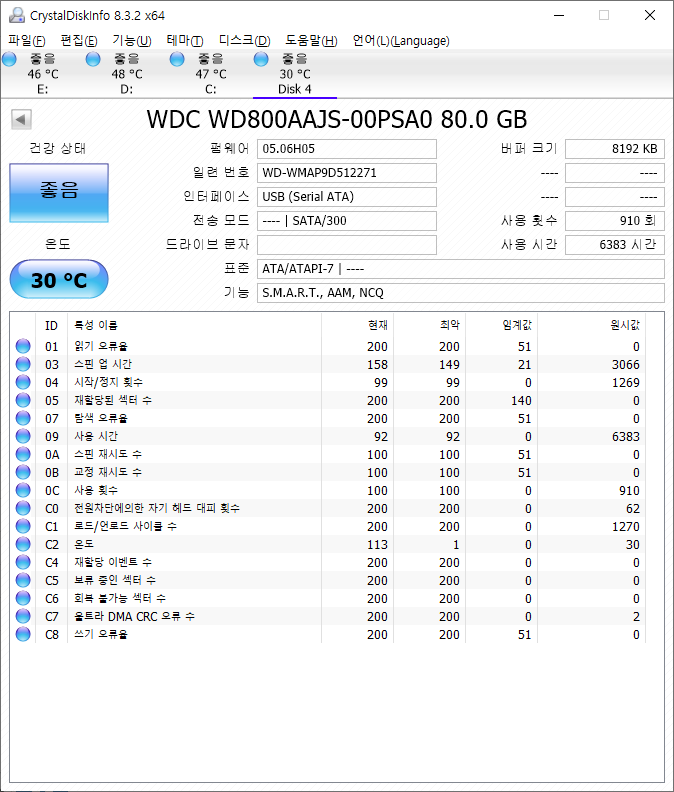Switch to the D: disk tab

(127, 74)
